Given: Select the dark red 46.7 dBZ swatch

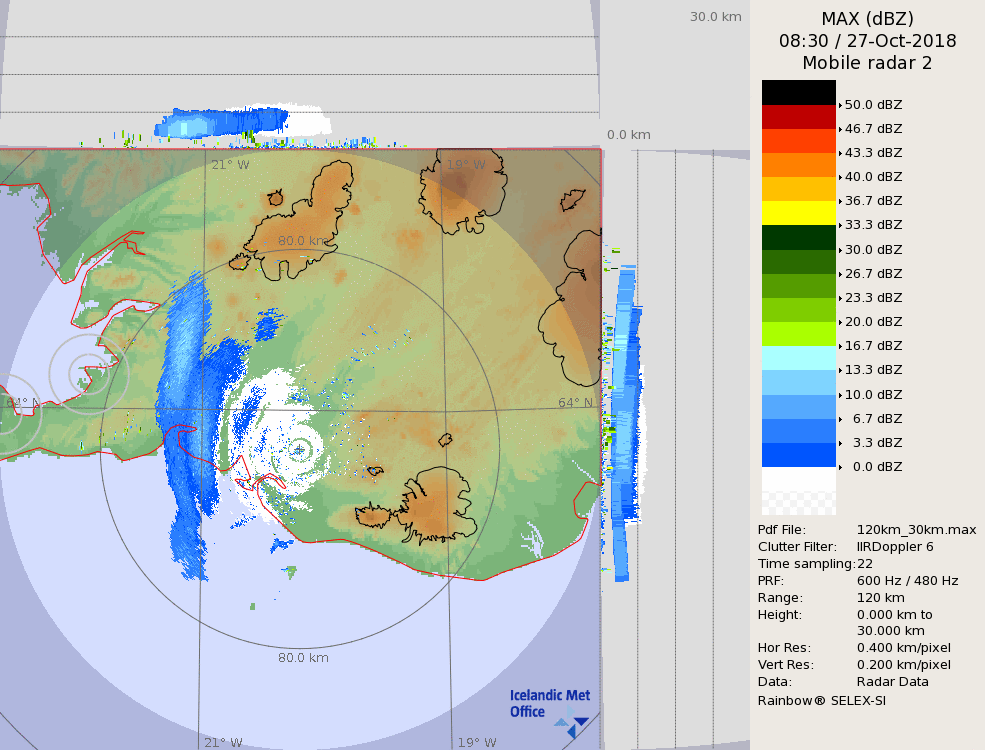Looking at the screenshot, I should tap(798, 117).
